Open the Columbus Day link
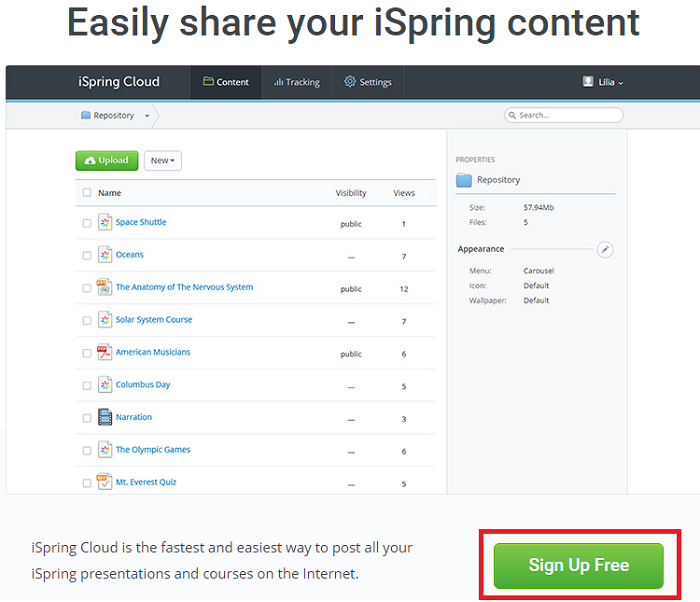The width and height of the screenshot is (700, 602). point(143,385)
